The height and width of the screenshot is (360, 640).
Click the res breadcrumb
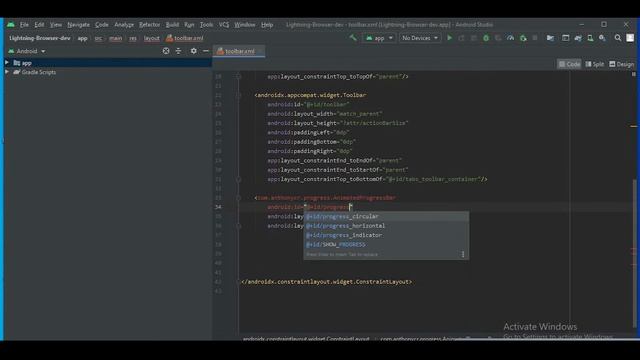tap(133, 38)
